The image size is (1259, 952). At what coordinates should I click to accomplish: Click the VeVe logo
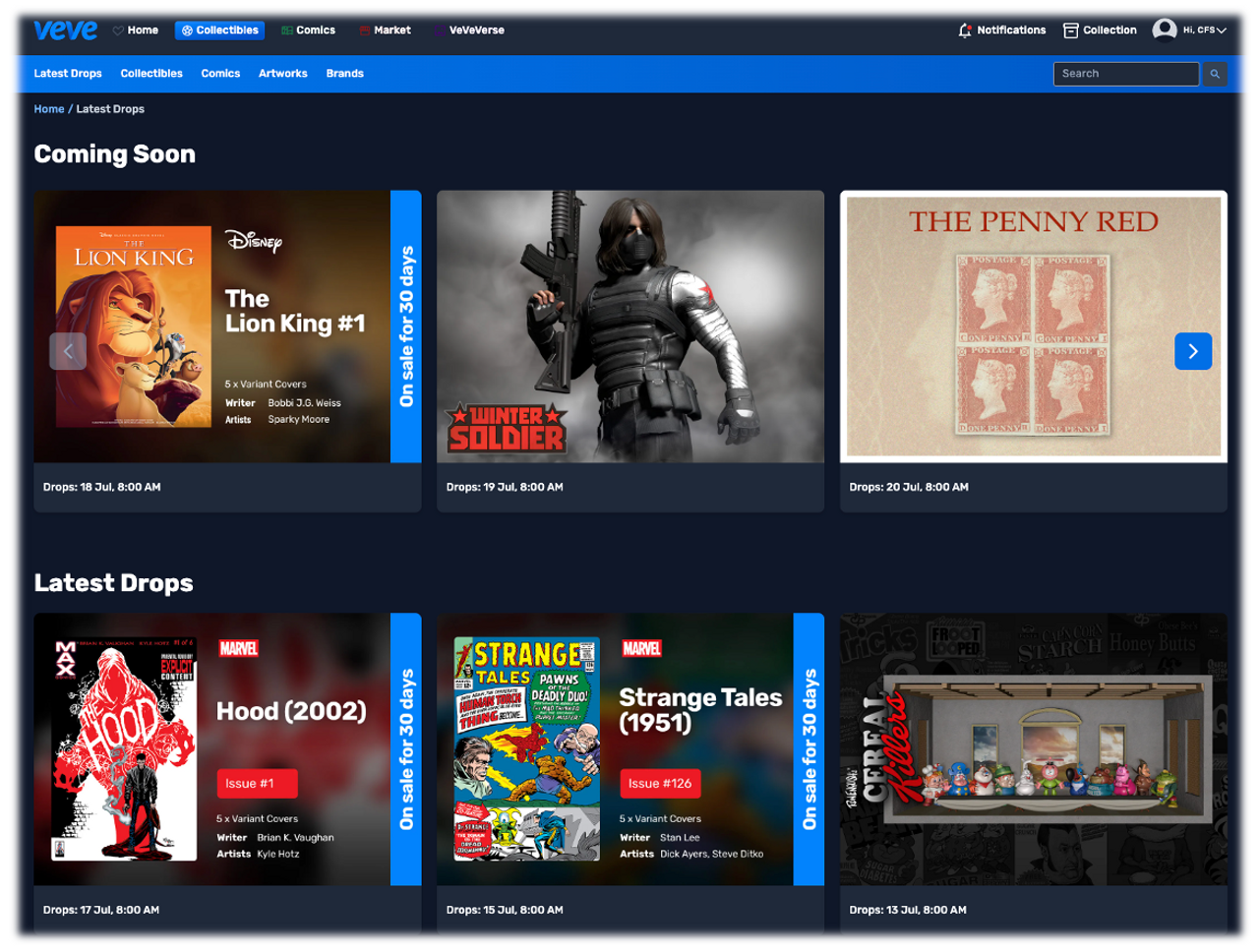click(65, 30)
